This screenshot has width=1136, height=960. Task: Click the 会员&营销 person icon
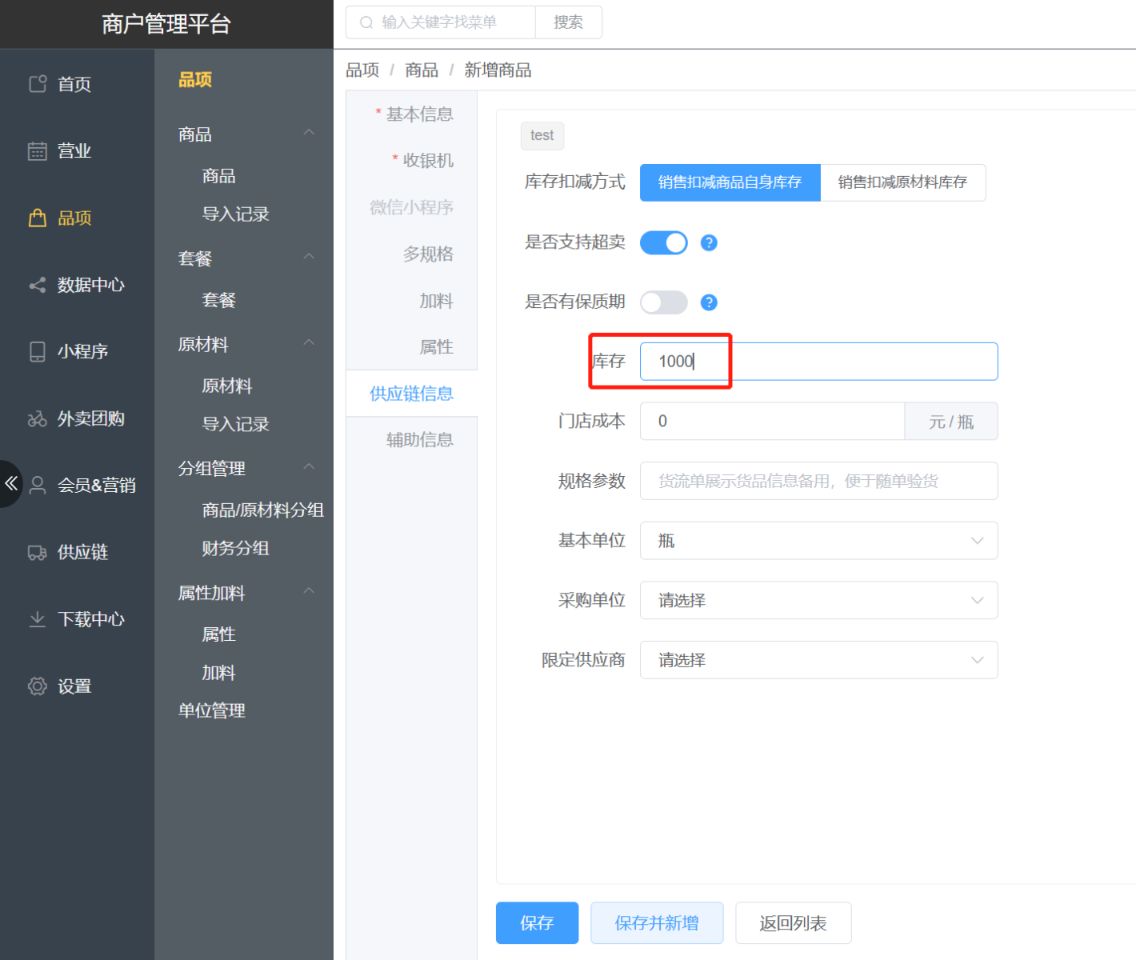point(38,485)
